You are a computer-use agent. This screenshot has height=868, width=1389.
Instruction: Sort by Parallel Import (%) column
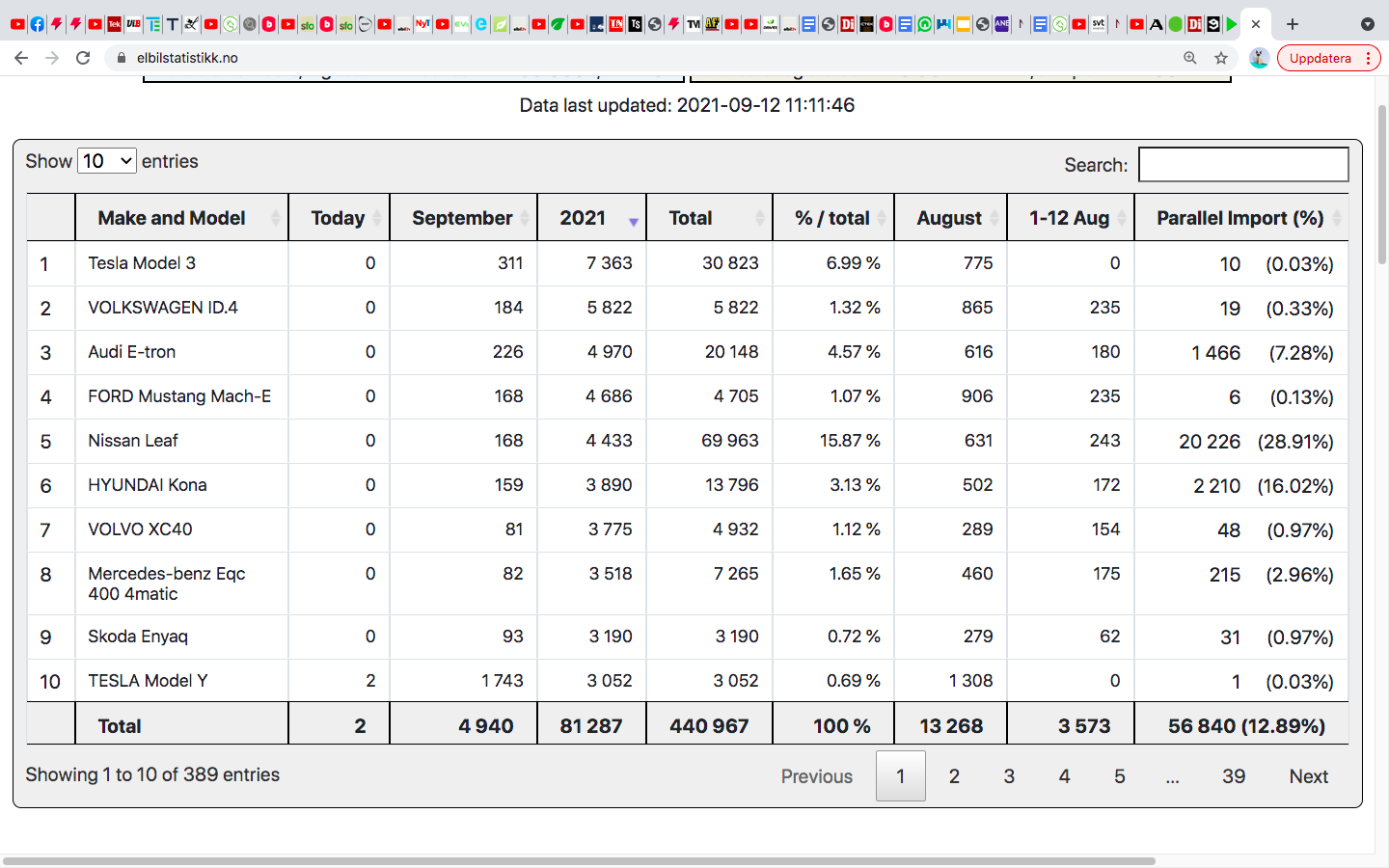click(1241, 218)
